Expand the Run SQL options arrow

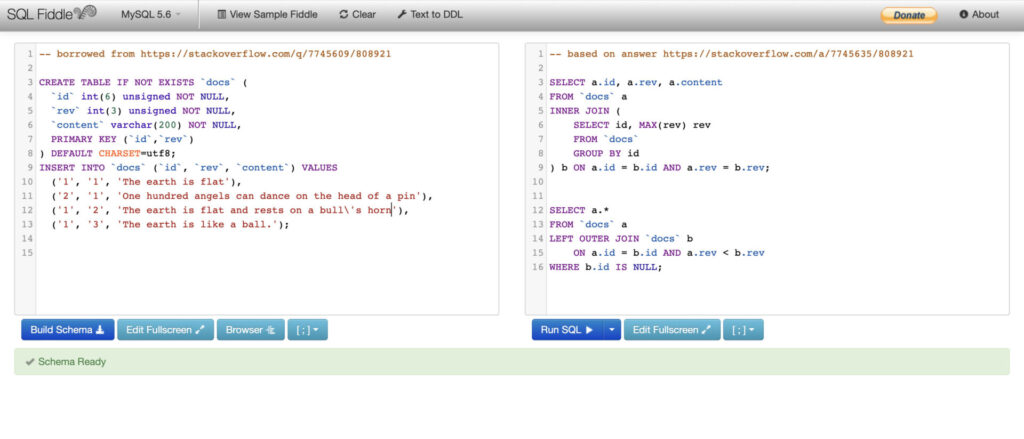(x=611, y=329)
